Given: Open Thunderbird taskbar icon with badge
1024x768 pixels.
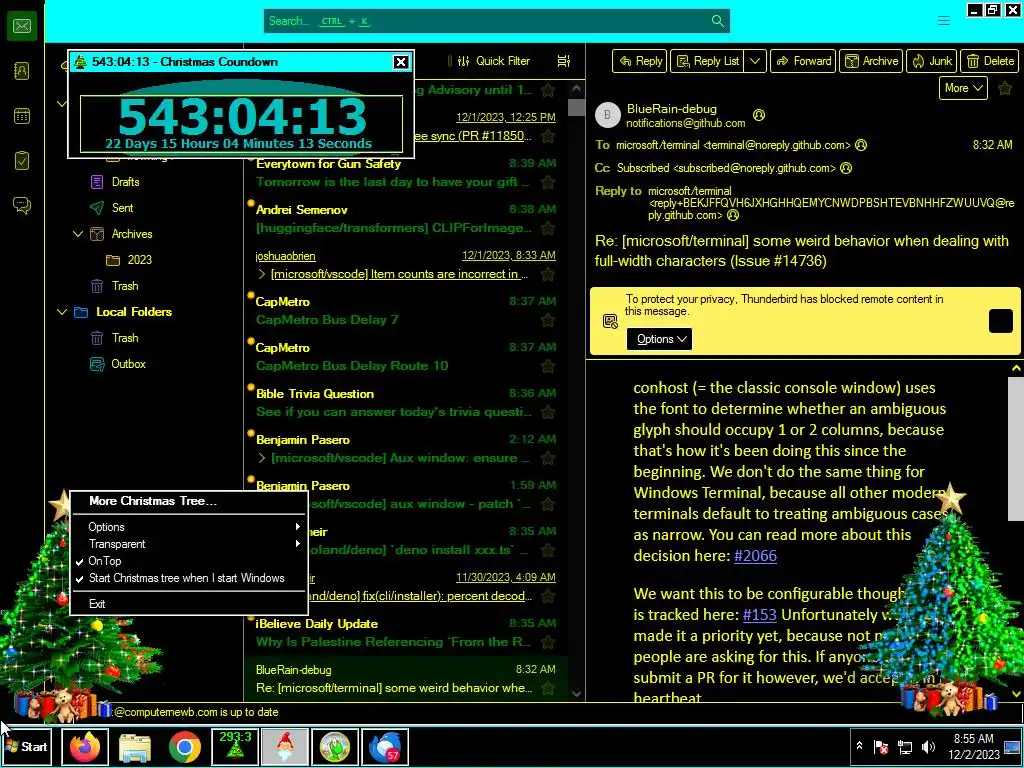Looking at the screenshot, I should tap(385, 746).
